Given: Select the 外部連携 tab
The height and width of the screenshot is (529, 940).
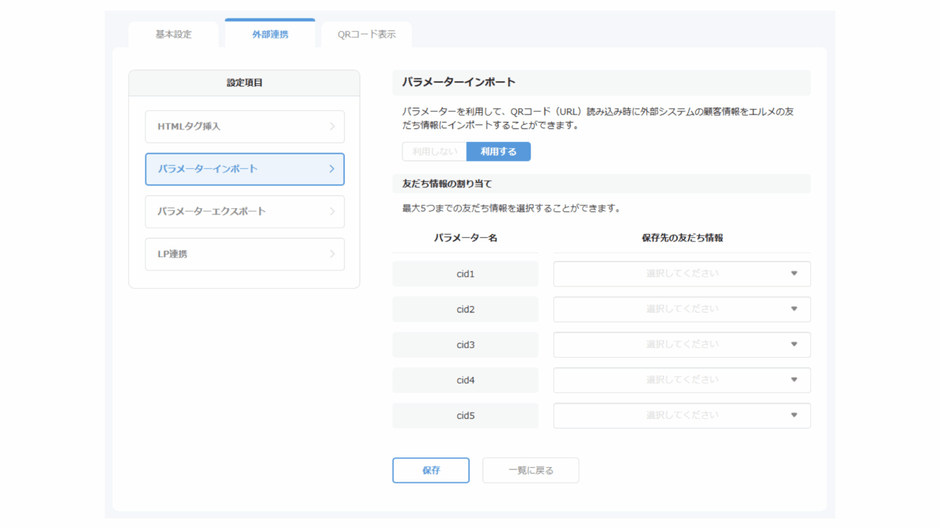Looking at the screenshot, I should (270, 34).
